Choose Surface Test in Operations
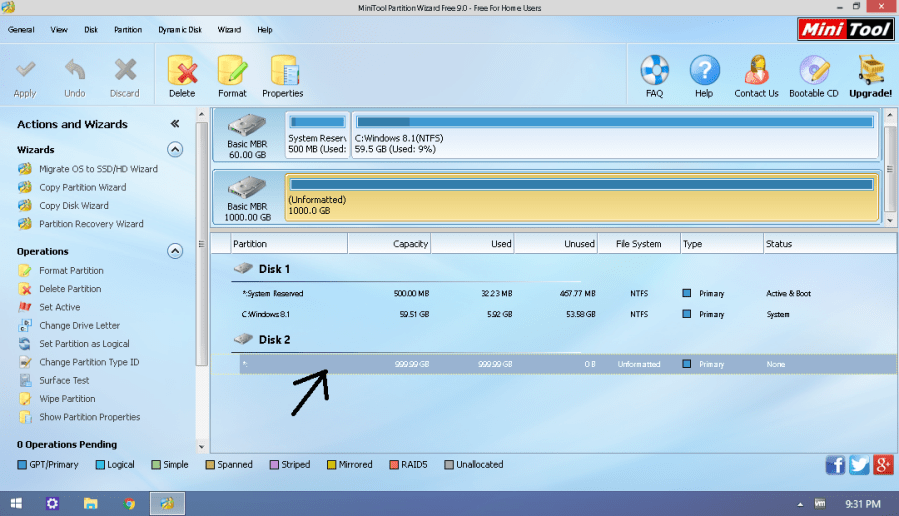 pyautogui.click(x=64, y=381)
